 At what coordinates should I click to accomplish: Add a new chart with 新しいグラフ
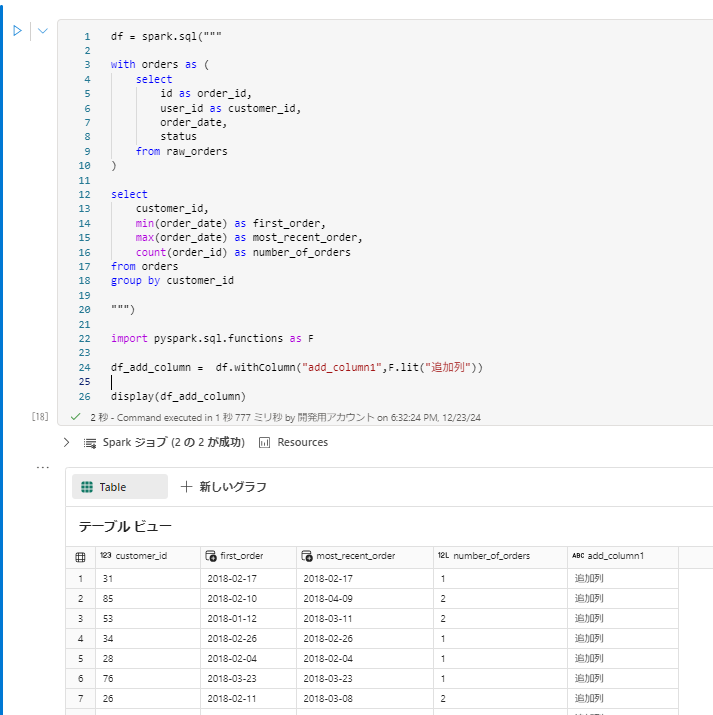pyautogui.click(x=223, y=487)
